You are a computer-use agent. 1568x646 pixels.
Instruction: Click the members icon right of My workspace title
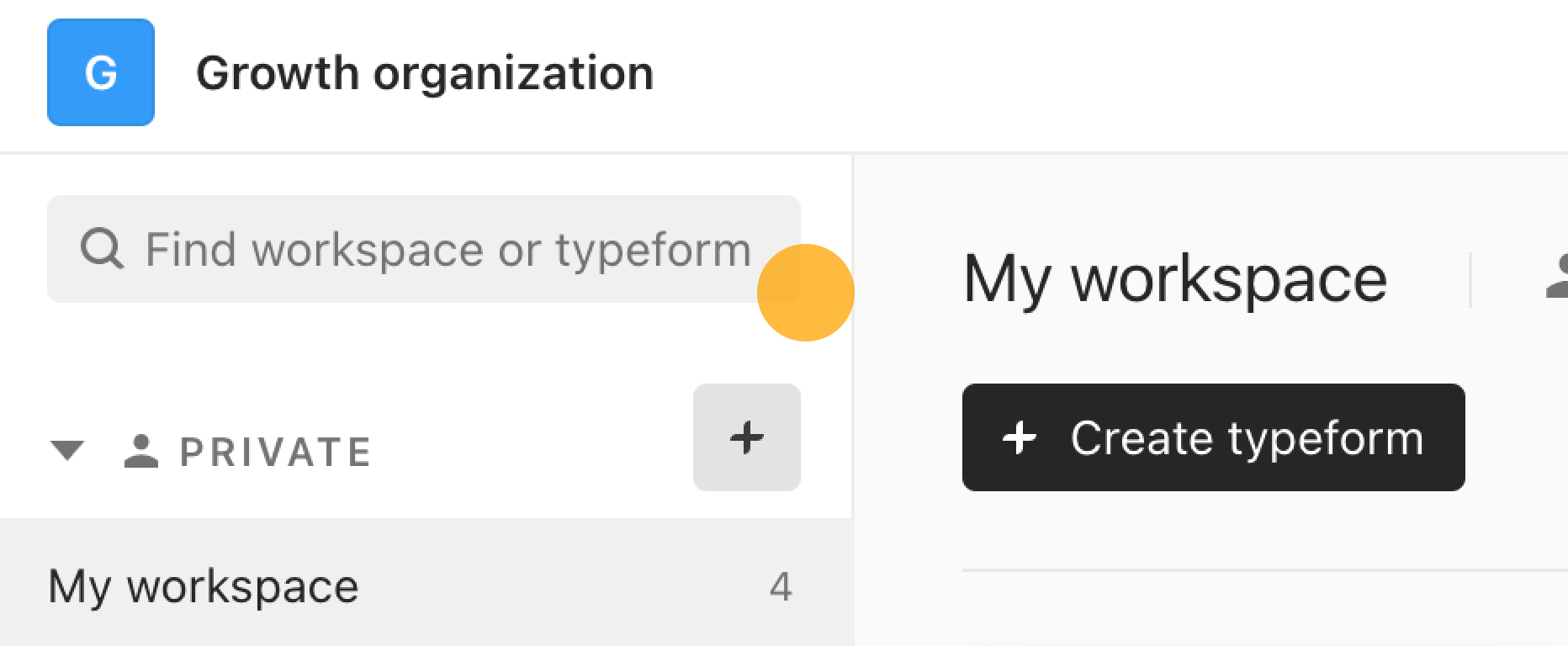click(1557, 278)
